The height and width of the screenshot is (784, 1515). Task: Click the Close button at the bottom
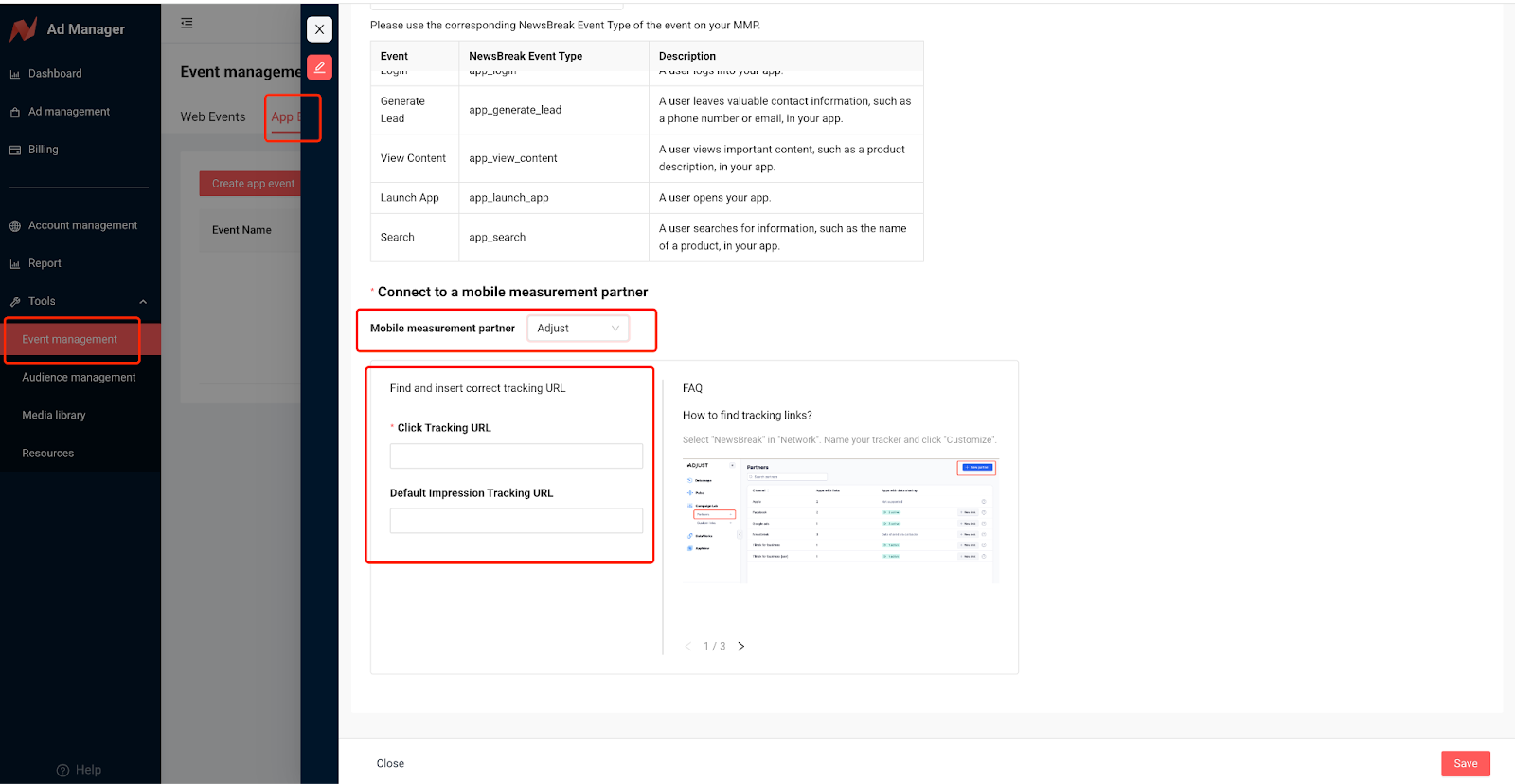click(x=390, y=763)
